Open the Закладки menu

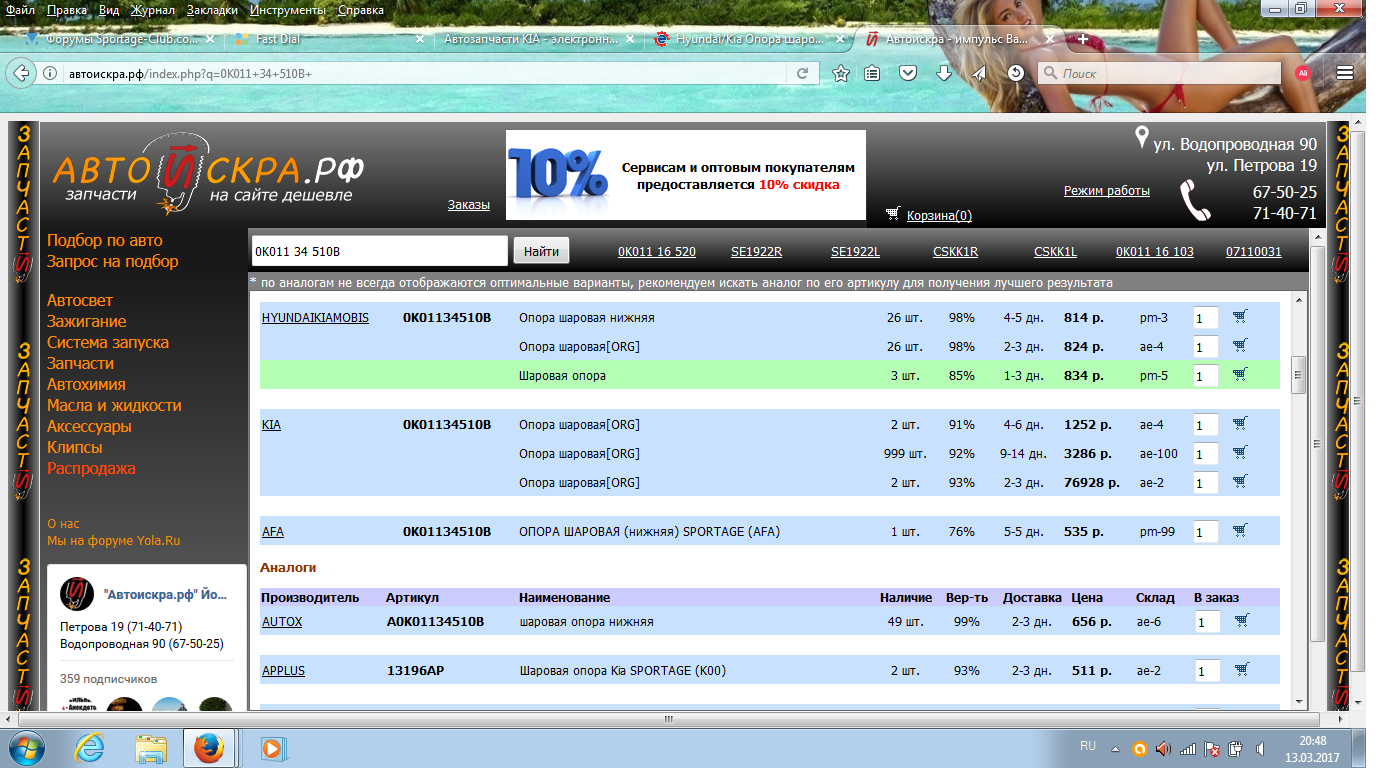(212, 10)
